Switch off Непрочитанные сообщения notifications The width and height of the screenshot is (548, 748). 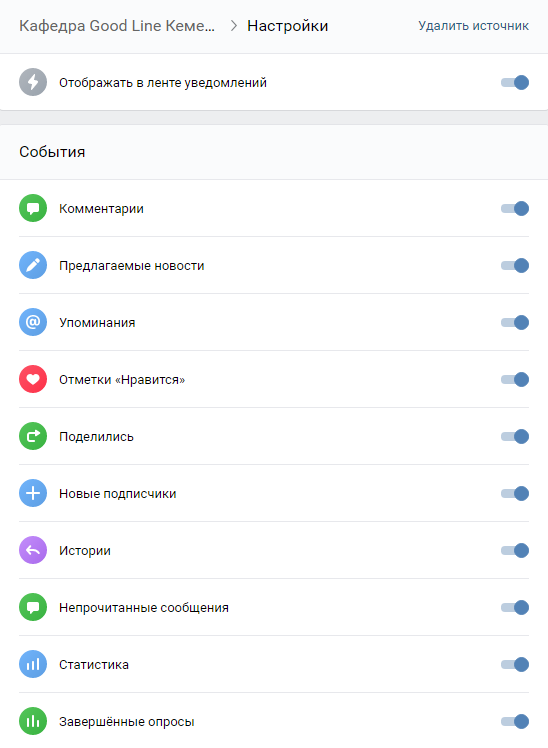coord(515,607)
